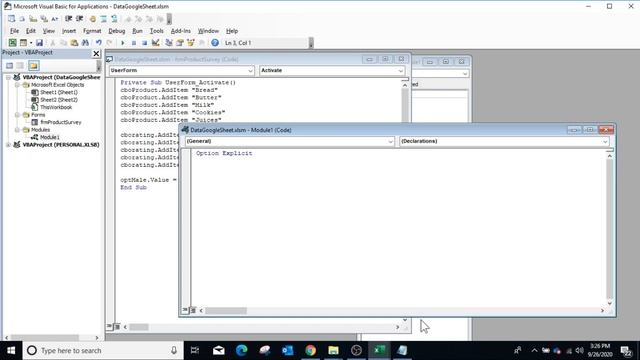Click the Reset stop icon
640x360 pixels.
[144, 42]
